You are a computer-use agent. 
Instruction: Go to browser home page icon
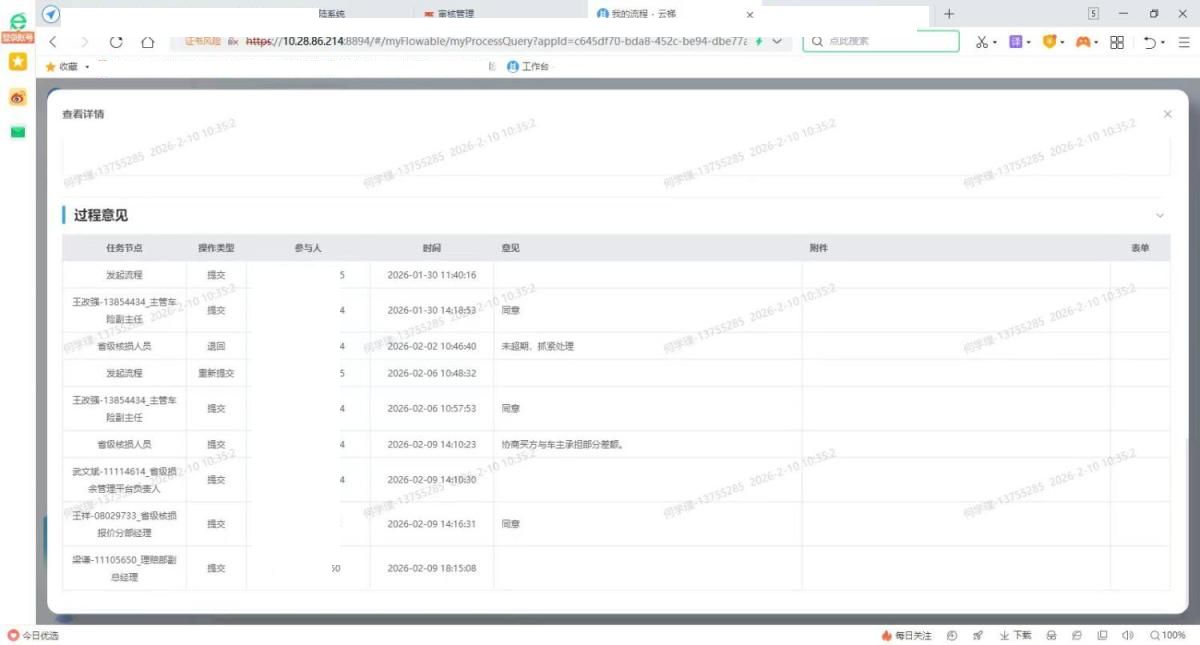tap(147, 42)
